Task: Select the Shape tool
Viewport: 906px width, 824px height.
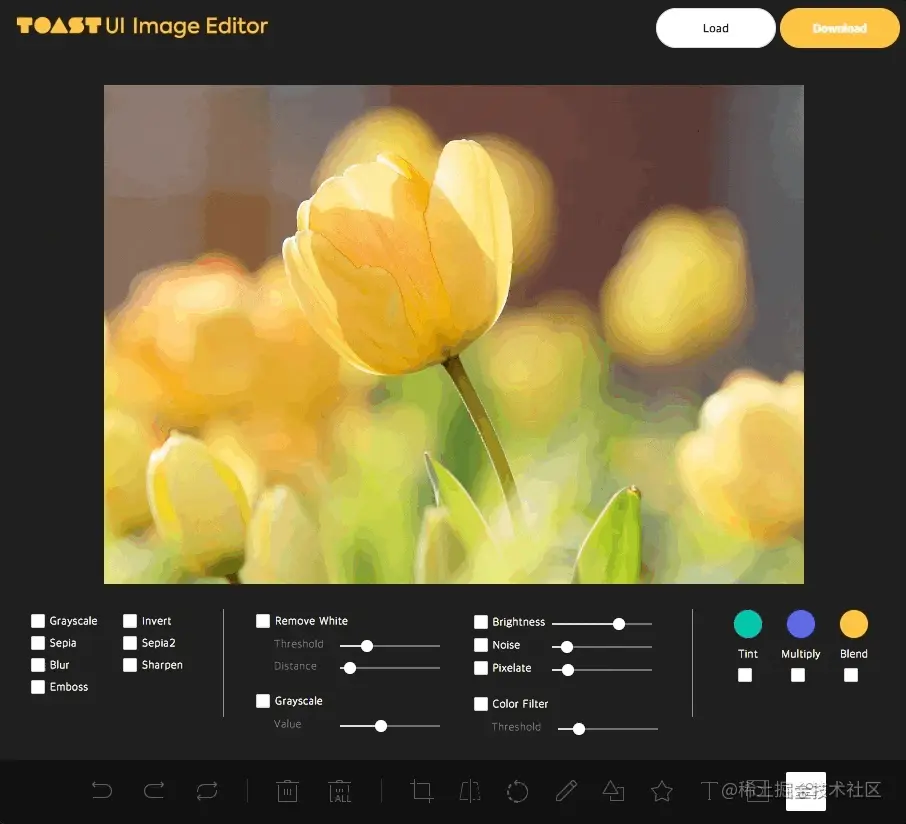Action: pyautogui.click(x=614, y=791)
